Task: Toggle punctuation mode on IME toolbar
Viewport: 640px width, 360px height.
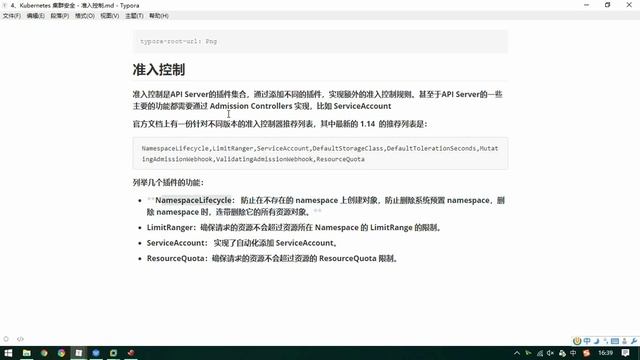Action: [606, 341]
